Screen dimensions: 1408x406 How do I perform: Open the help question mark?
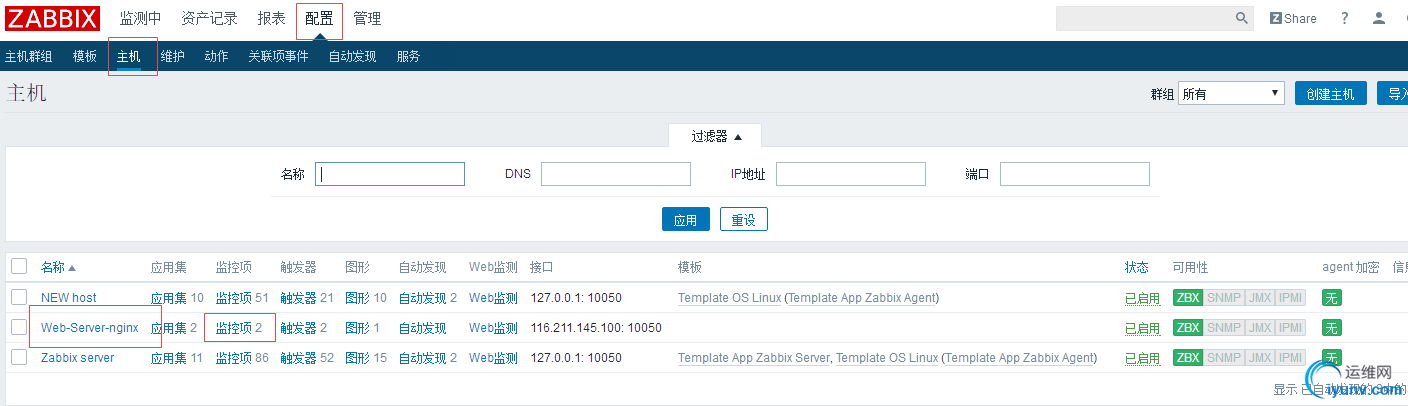pyautogui.click(x=1345, y=18)
